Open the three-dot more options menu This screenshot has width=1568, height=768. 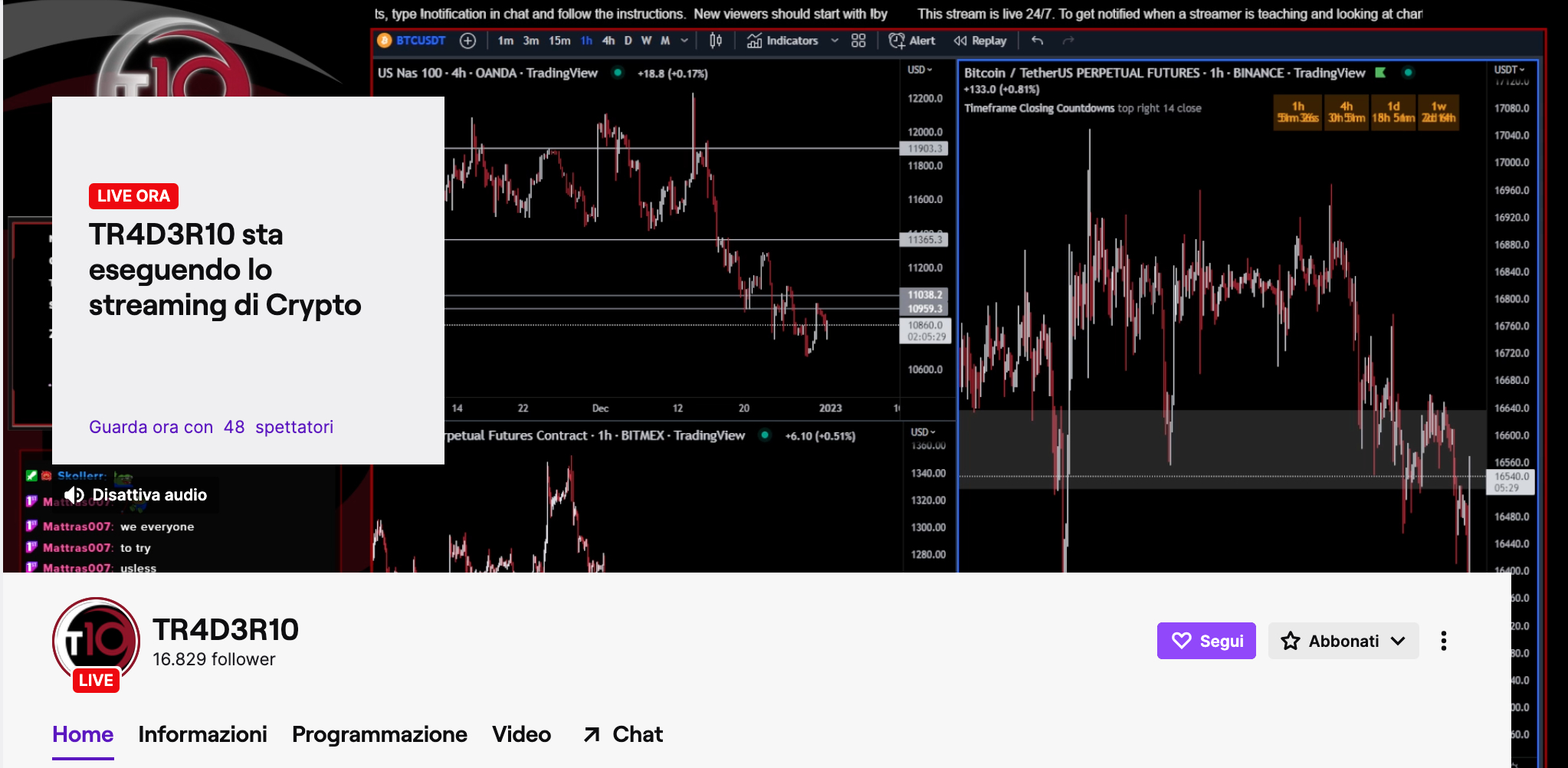pos(1444,641)
